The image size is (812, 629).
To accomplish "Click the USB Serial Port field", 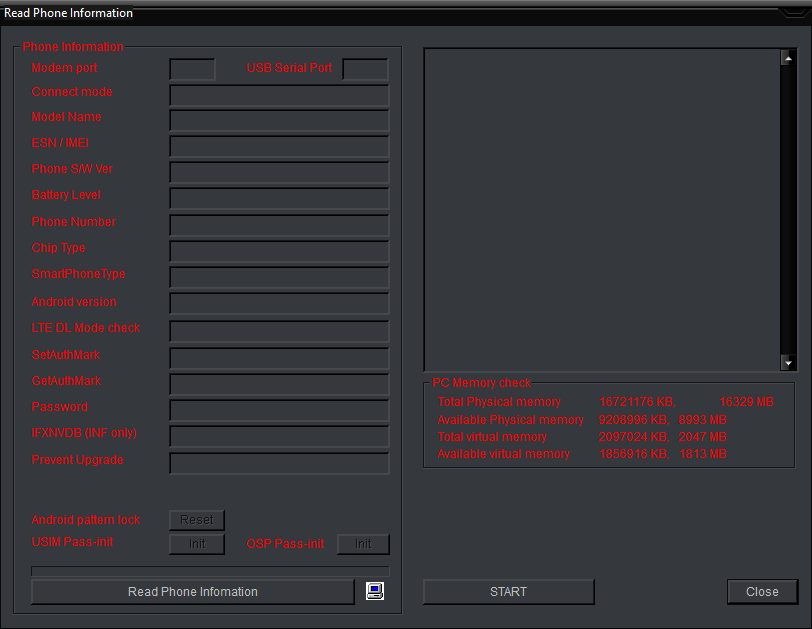I will click(366, 69).
